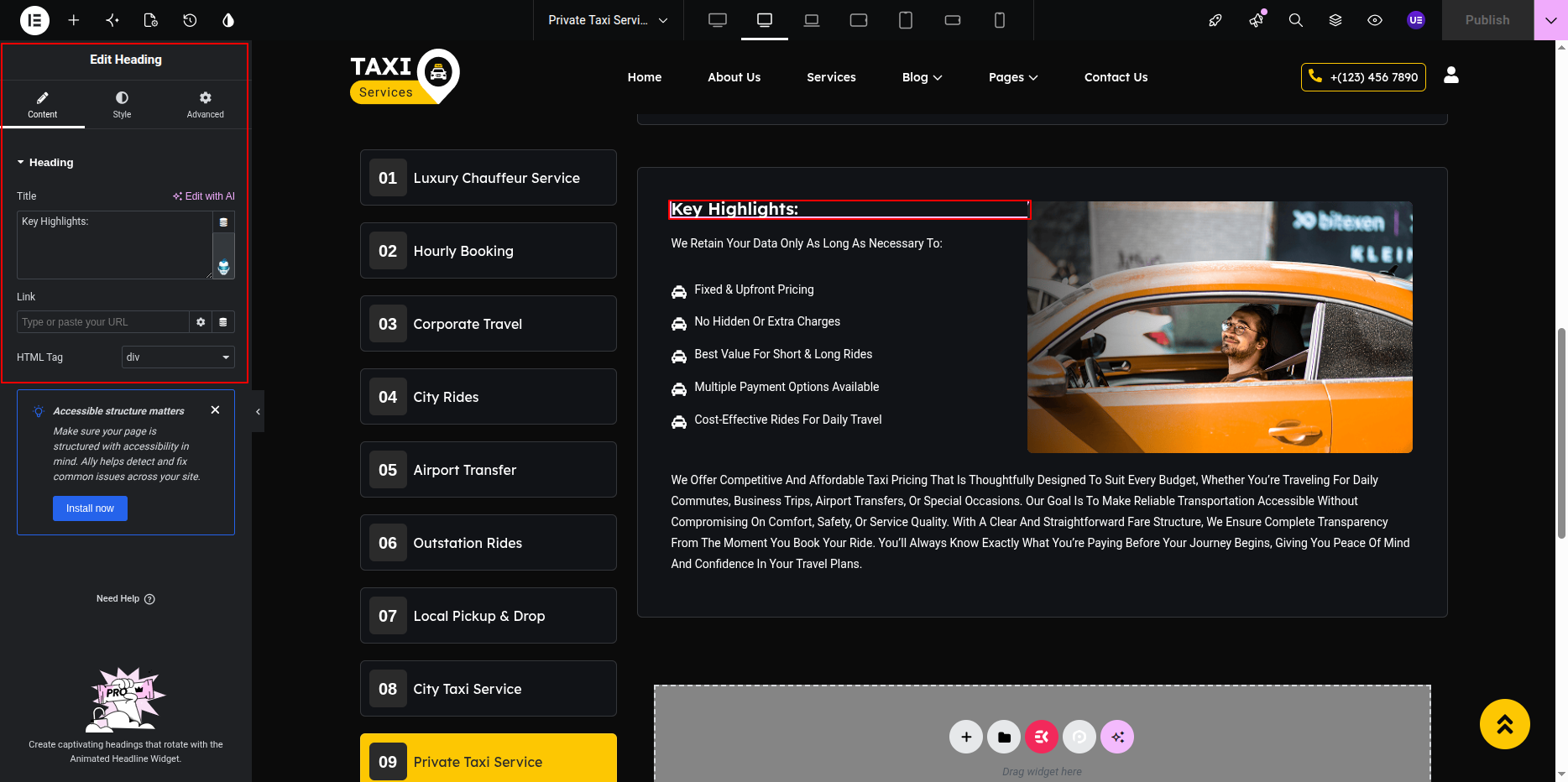Open what's new rocket icon
Screen dimensions: 1568x782
pyautogui.click(x=1215, y=20)
